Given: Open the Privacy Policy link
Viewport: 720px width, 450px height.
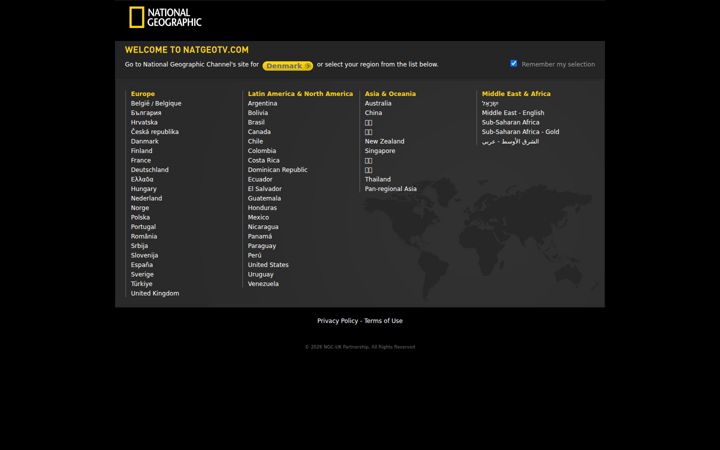Looking at the screenshot, I should pos(338,321).
